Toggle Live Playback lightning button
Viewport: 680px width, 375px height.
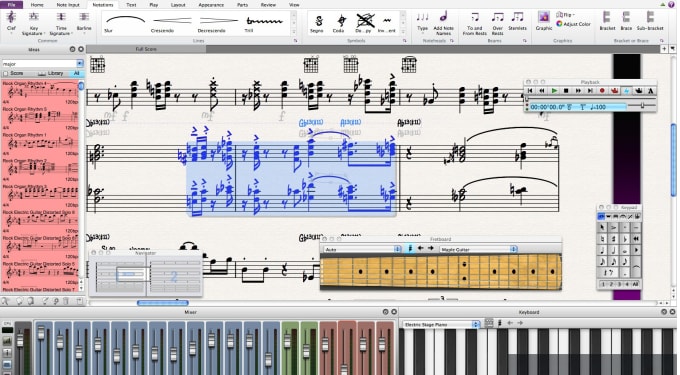pyautogui.click(x=626, y=91)
